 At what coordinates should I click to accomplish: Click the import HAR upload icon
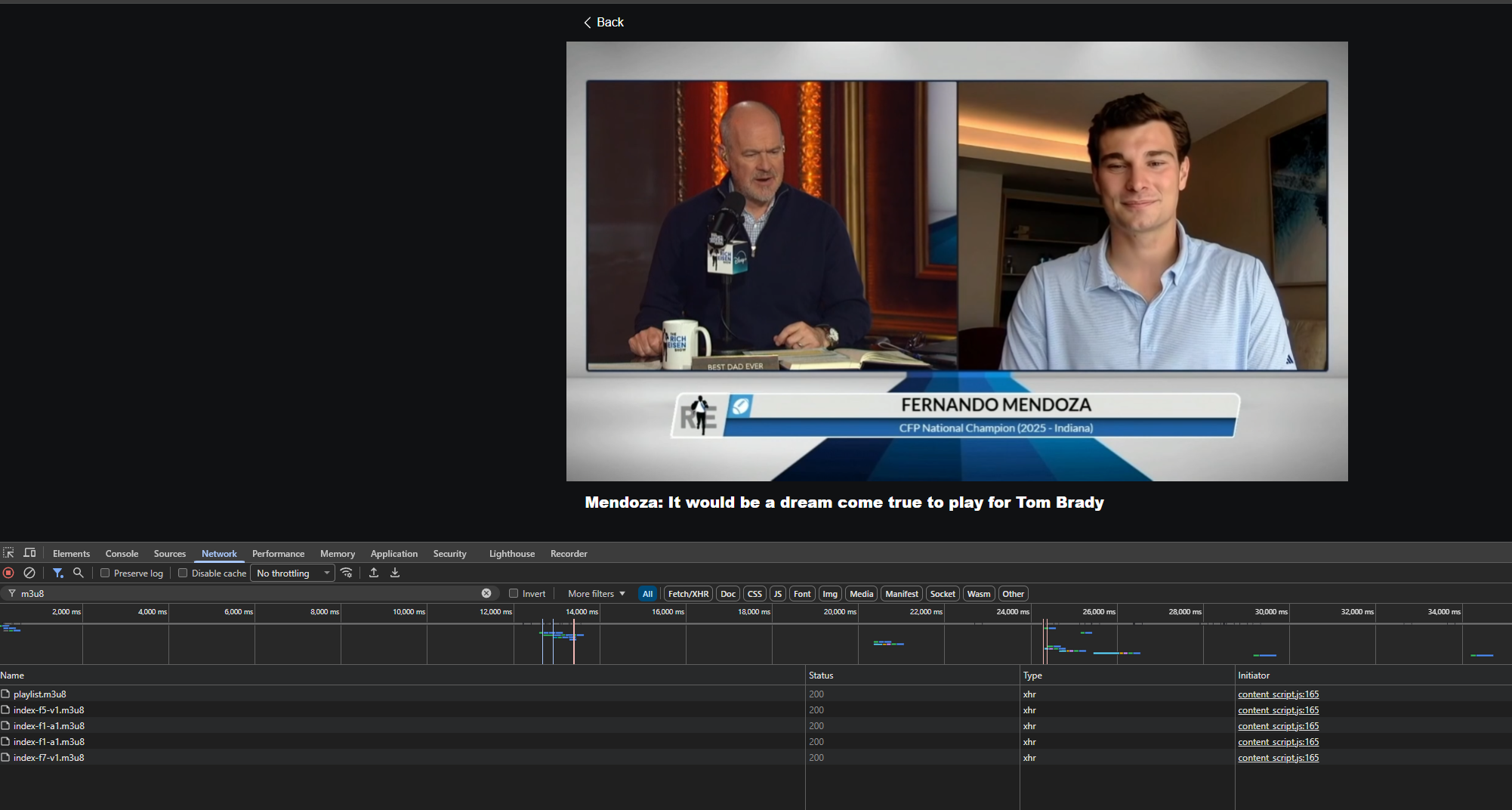[x=374, y=573]
